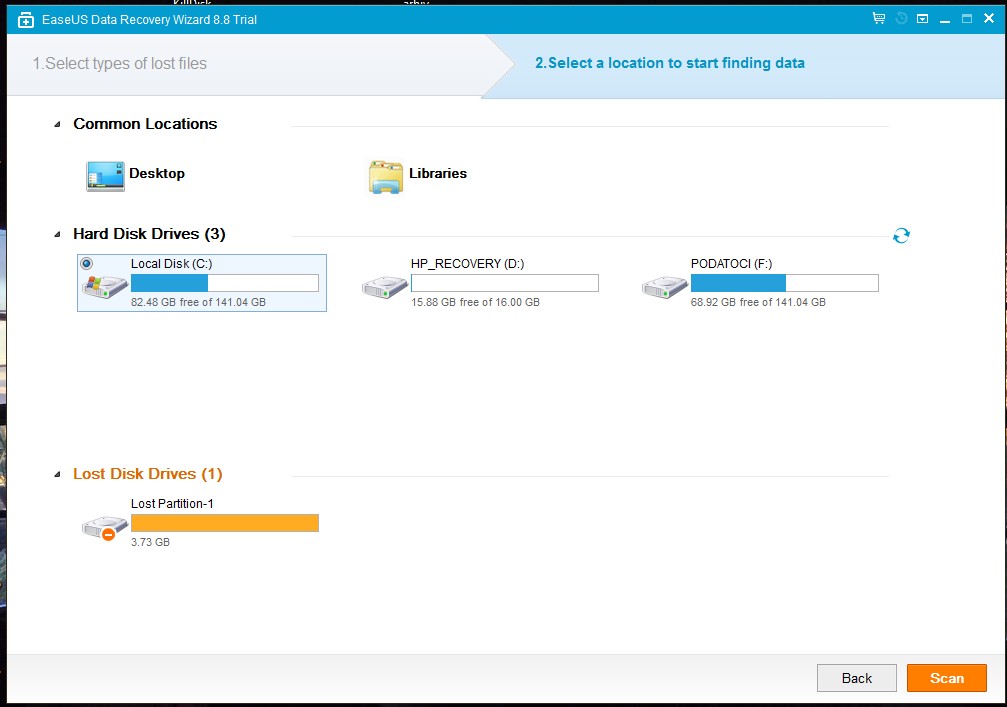Screen dimensions: 1007x707
Task: Click the Lost Disk Drives (1) heading
Action: pyautogui.click(x=148, y=474)
